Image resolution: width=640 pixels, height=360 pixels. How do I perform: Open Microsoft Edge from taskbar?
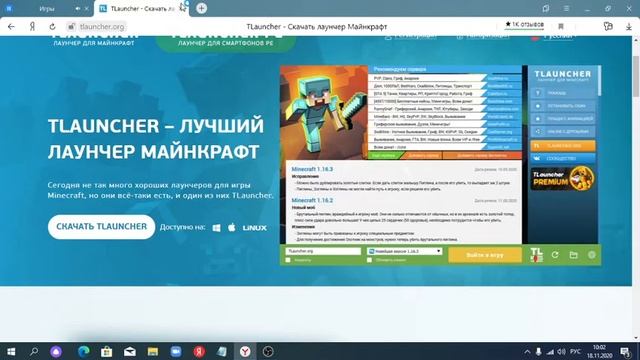click(84, 351)
